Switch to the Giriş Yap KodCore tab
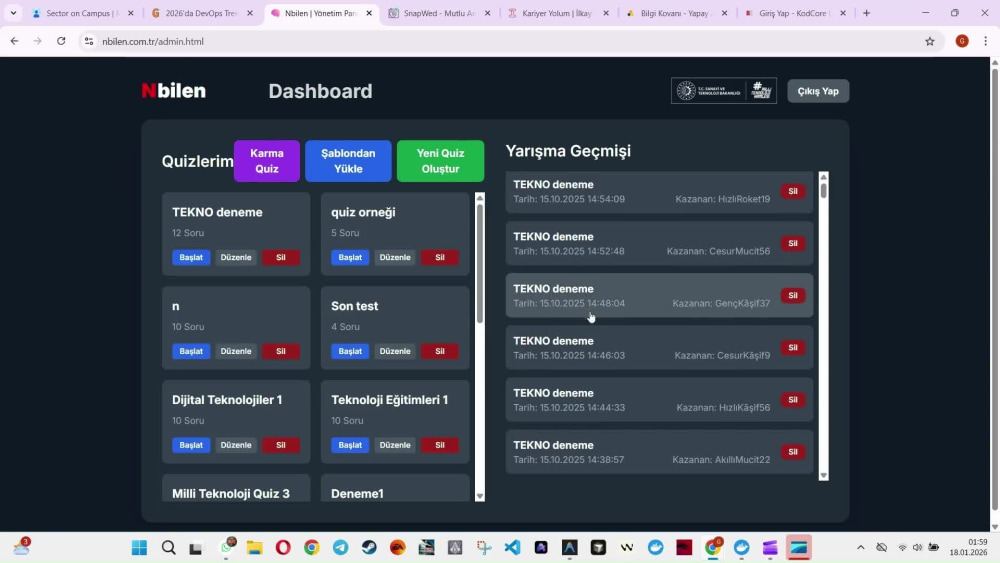The height and width of the screenshot is (563, 1000). point(793,13)
